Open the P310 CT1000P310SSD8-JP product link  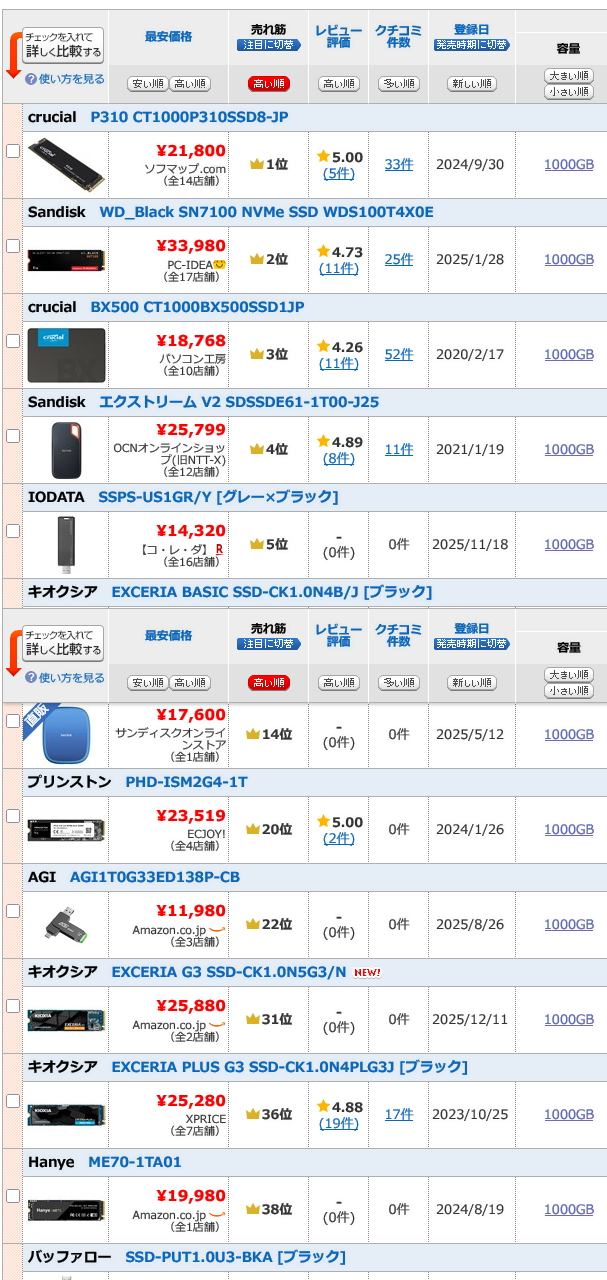click(x=189, y=117)
